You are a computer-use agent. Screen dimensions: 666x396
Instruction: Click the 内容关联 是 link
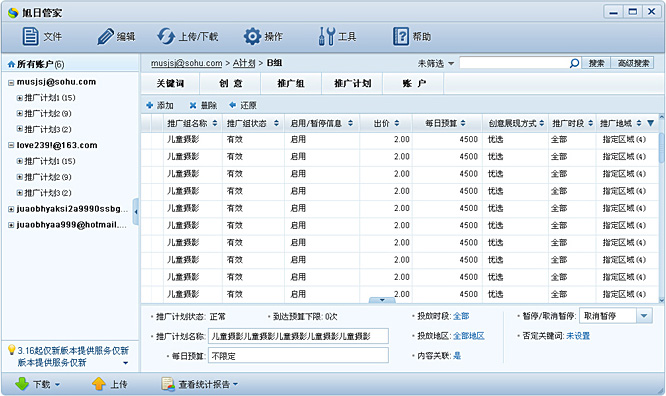(x=457, y=356)
